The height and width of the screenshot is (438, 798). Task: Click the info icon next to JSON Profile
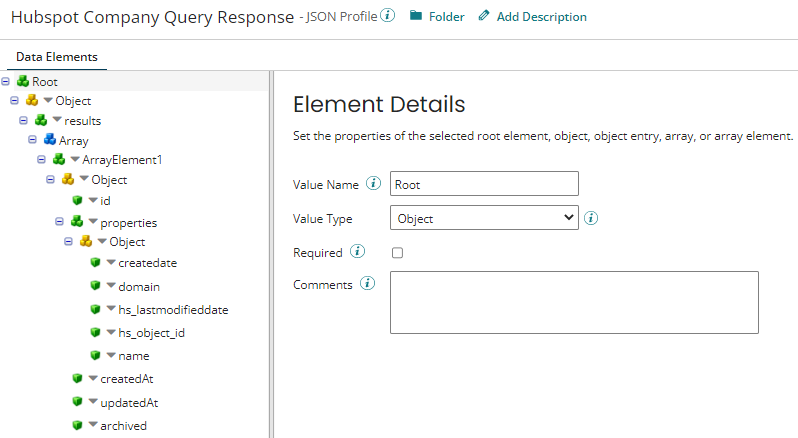tap(388, 16)
